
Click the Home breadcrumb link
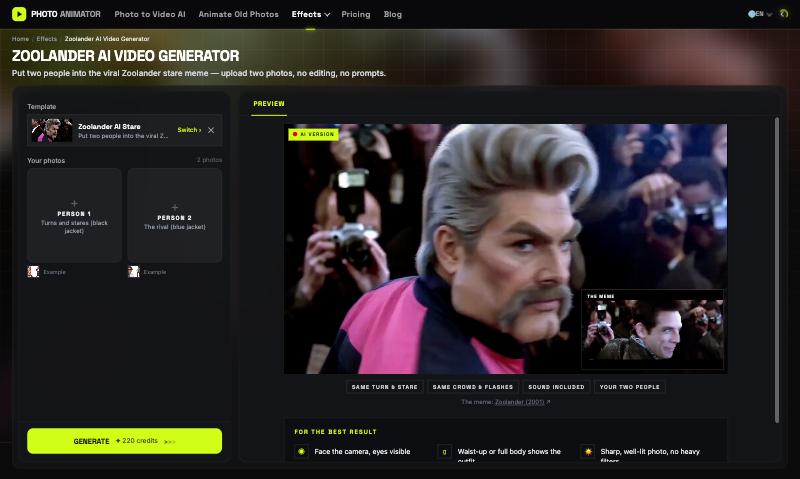tap(20, 39)
